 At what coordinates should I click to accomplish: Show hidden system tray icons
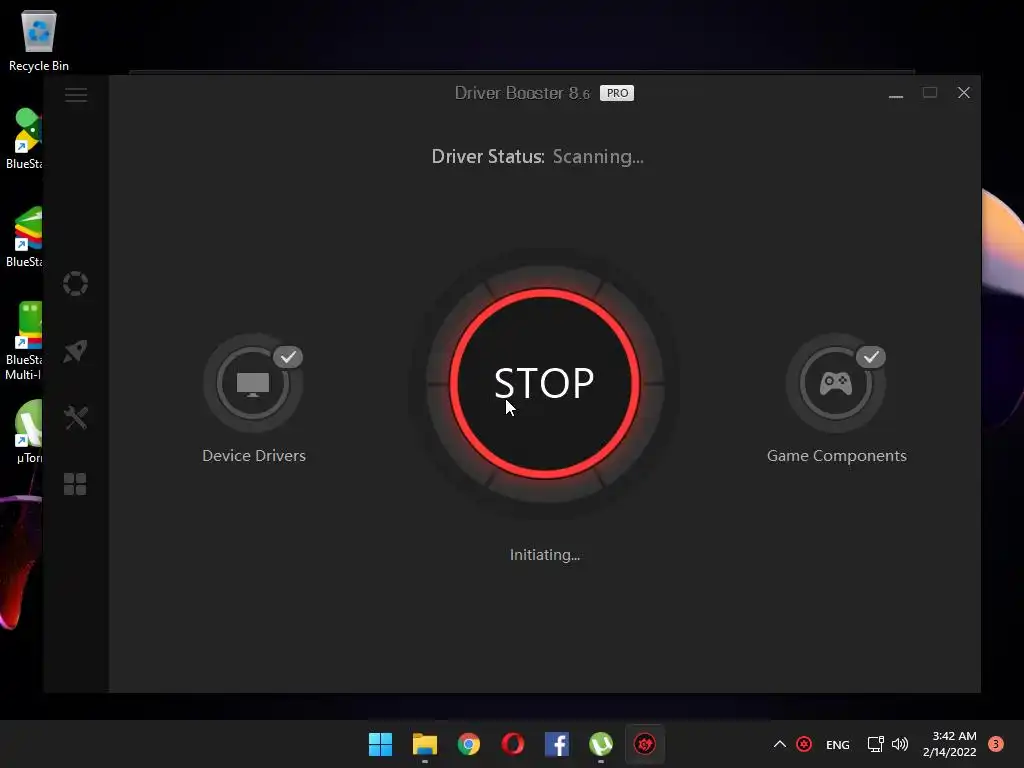coord(780,744)
